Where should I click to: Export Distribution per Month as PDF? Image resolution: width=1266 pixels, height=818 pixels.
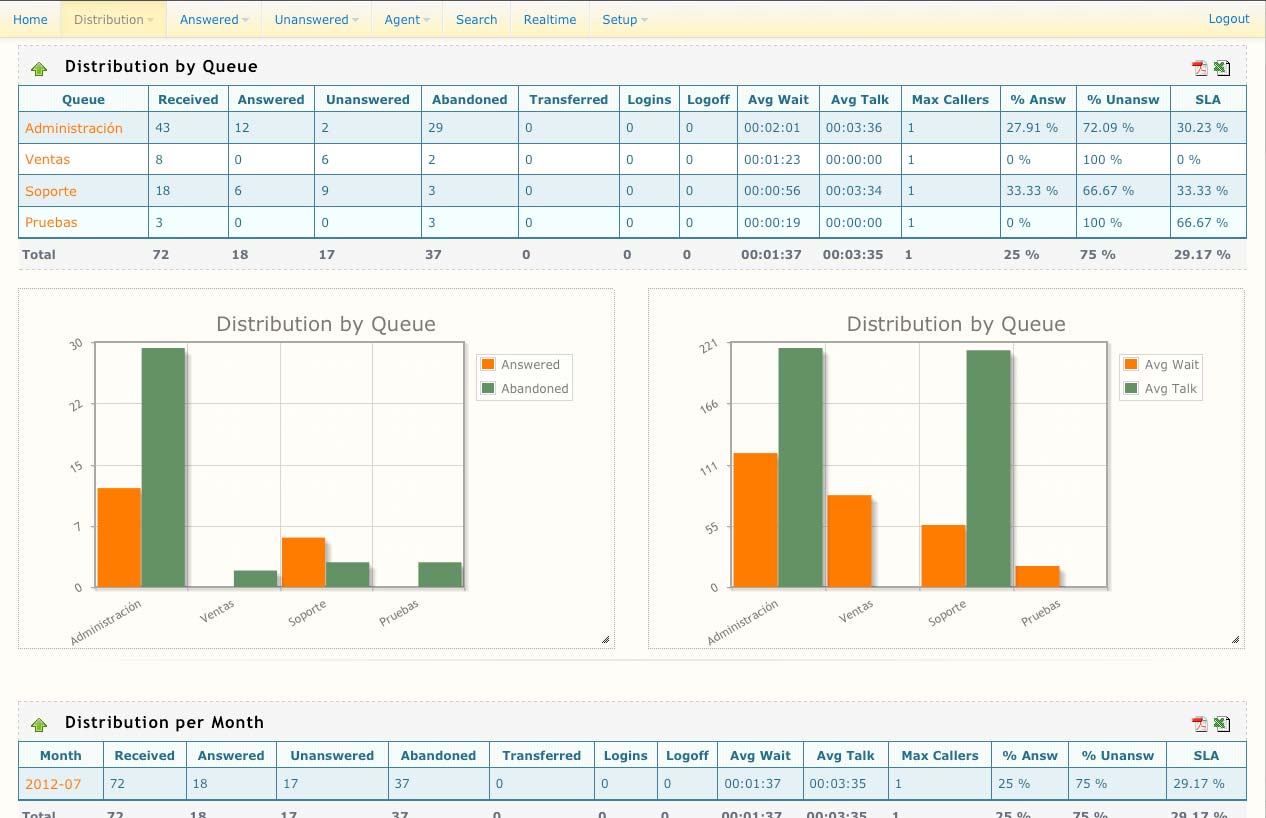[x=1199, y=724]
